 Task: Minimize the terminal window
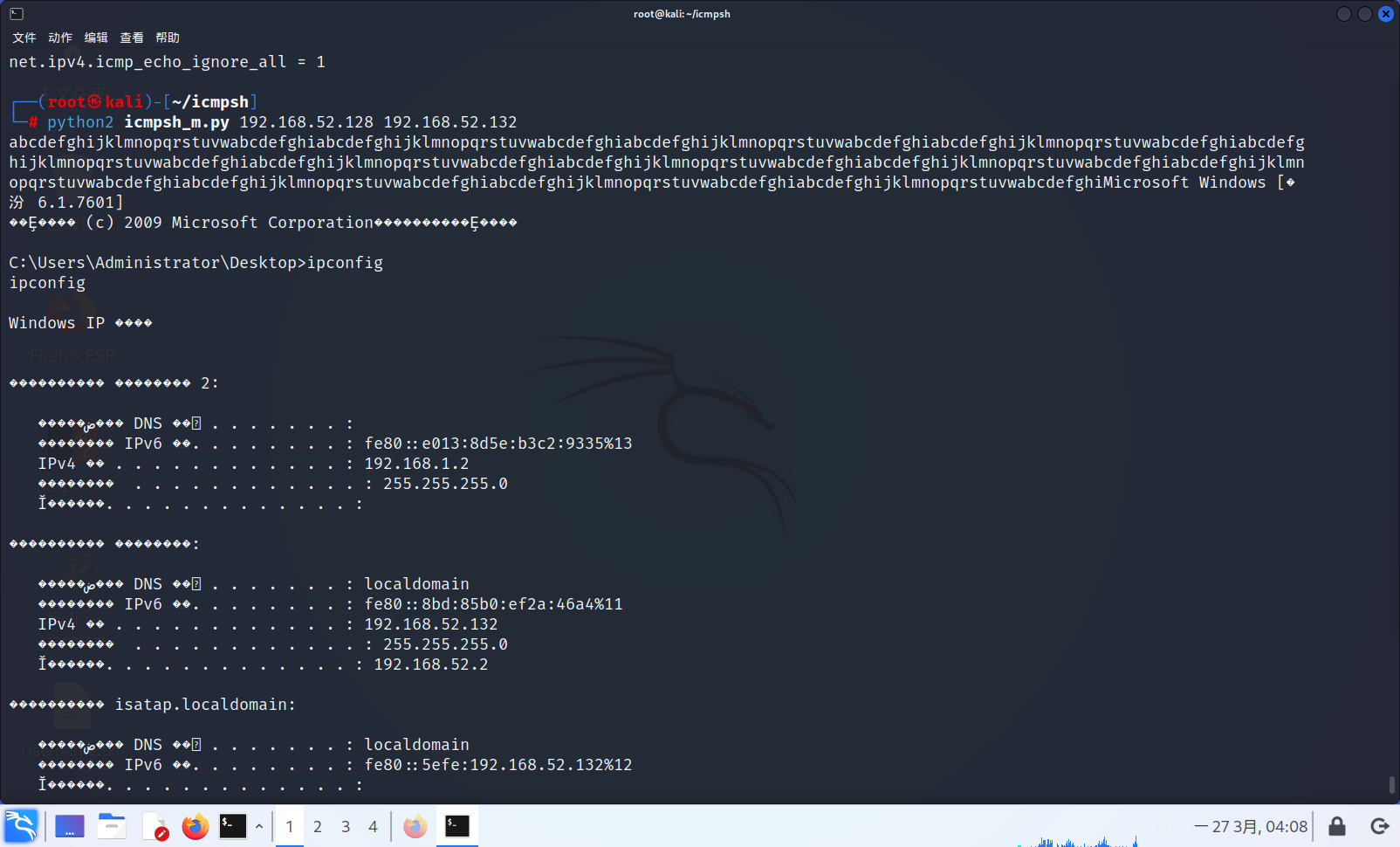point(1344,14)
